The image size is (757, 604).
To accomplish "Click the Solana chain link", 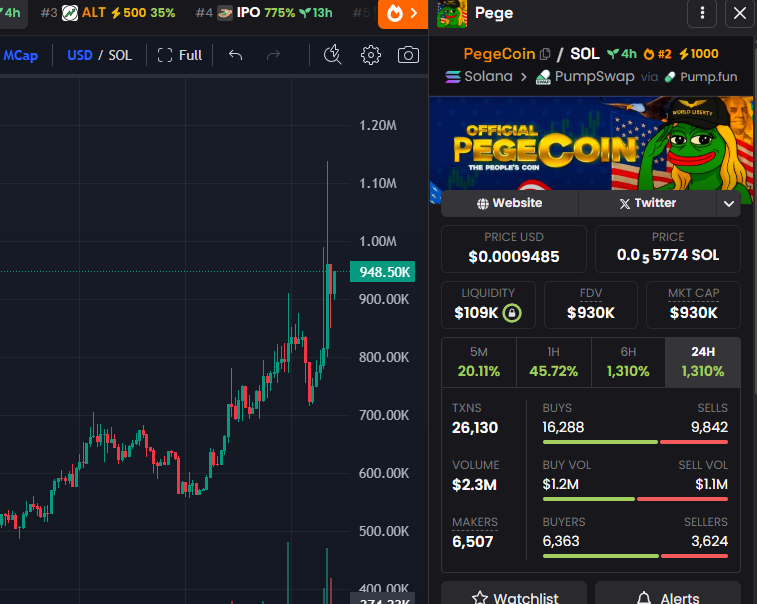I will click(478, 76).
